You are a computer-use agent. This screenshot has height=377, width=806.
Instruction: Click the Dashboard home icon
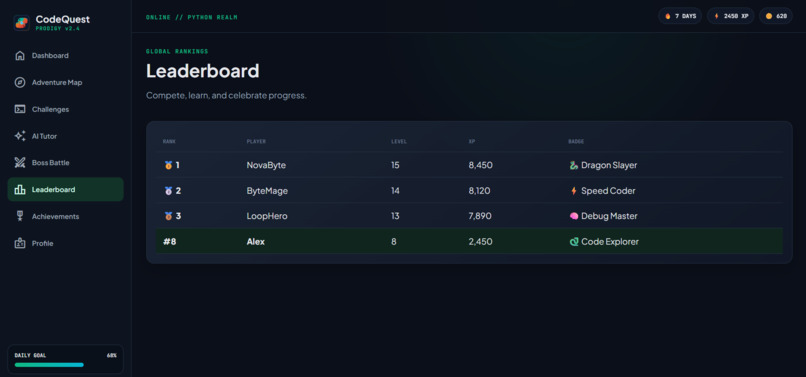20,56
